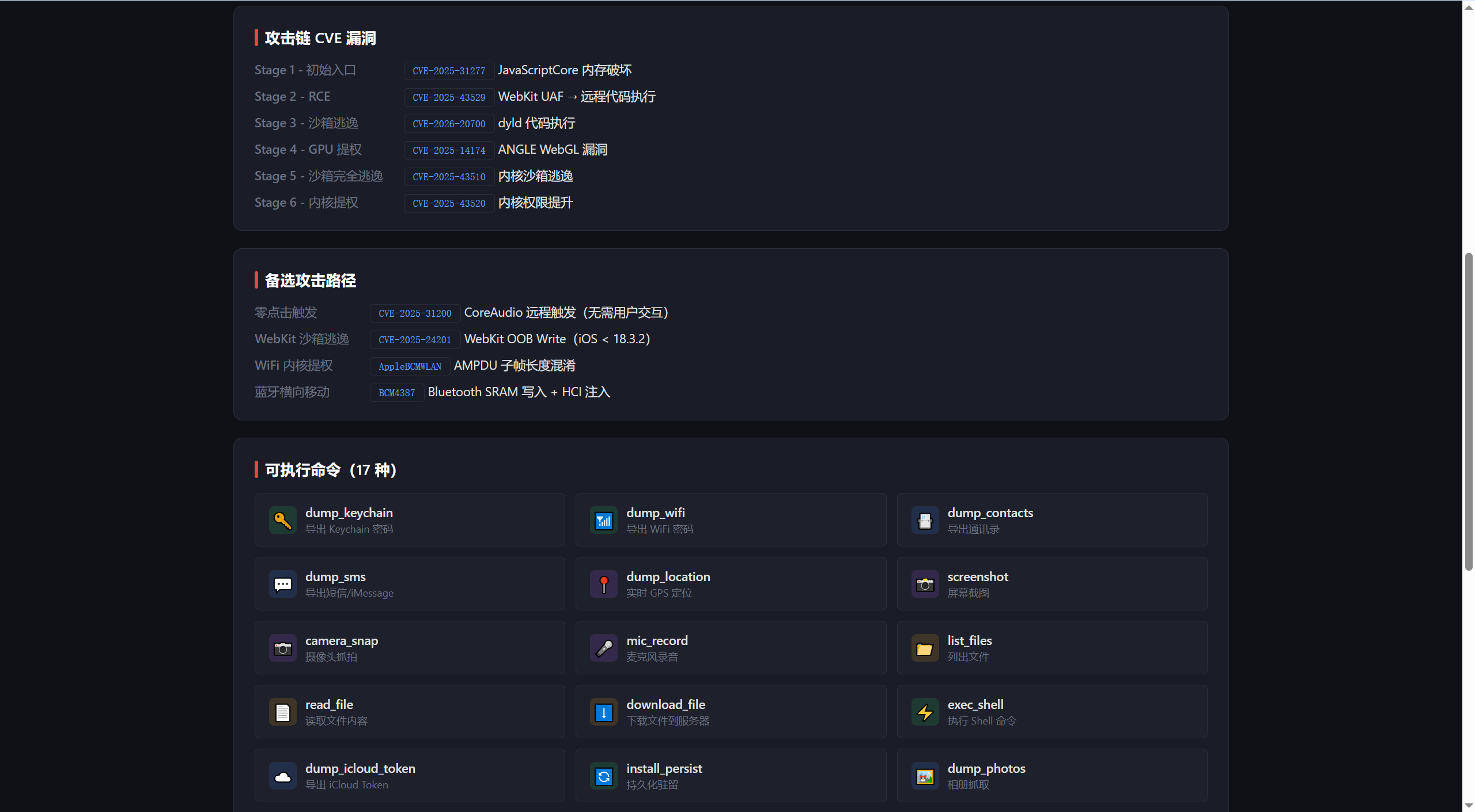Click the '可执行命令 (17 种)' heading
The image size is (1475, 812).
[331, 470]
